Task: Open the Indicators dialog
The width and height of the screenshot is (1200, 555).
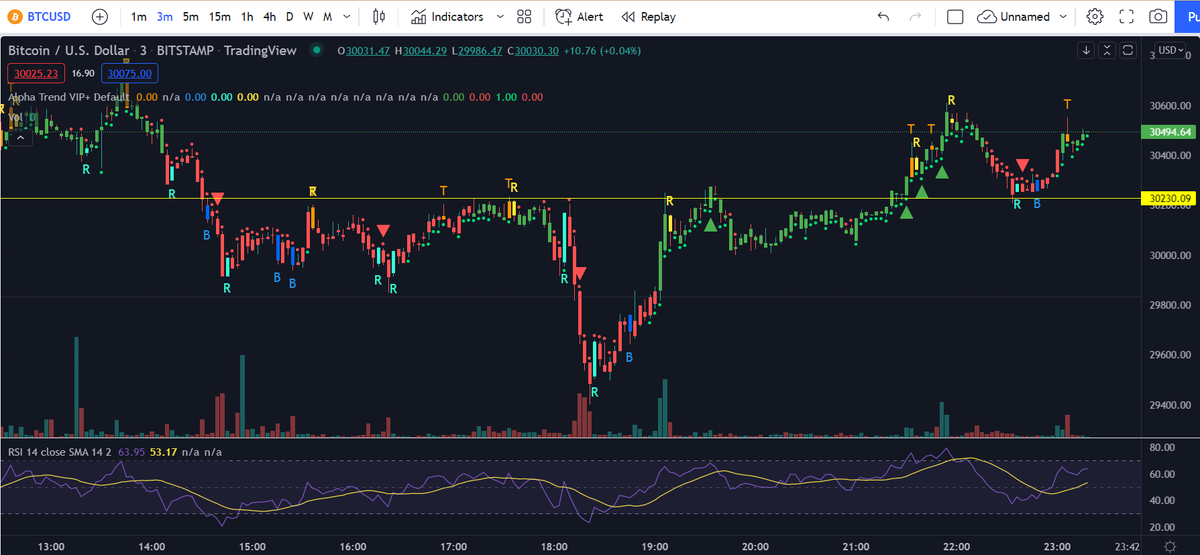Action: 446,17
